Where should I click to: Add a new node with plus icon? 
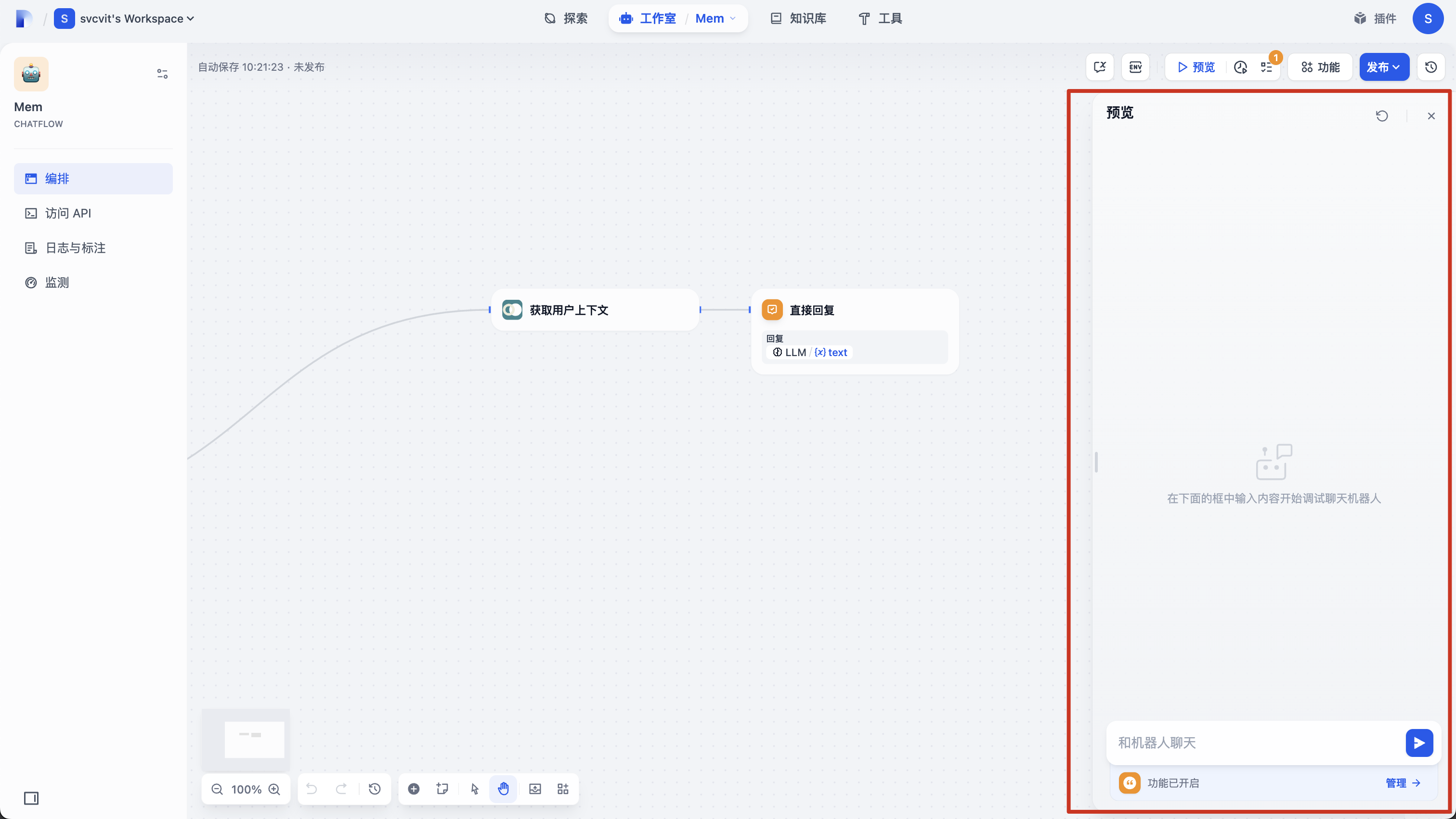(x=414, y=789)
